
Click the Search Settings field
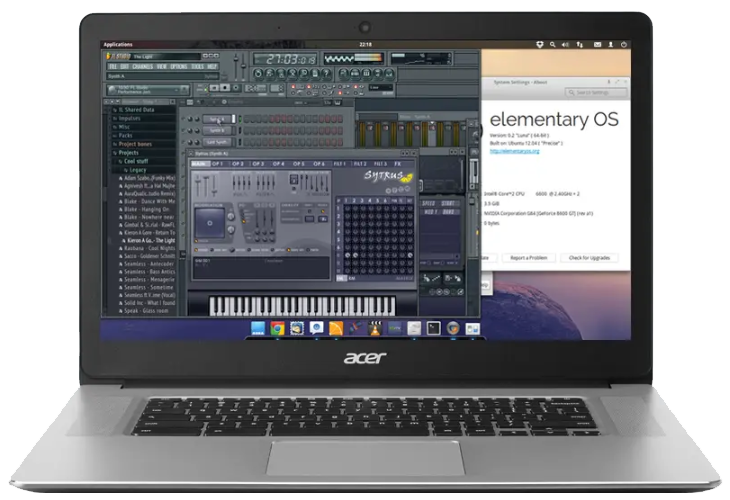(x=595, y=93)
